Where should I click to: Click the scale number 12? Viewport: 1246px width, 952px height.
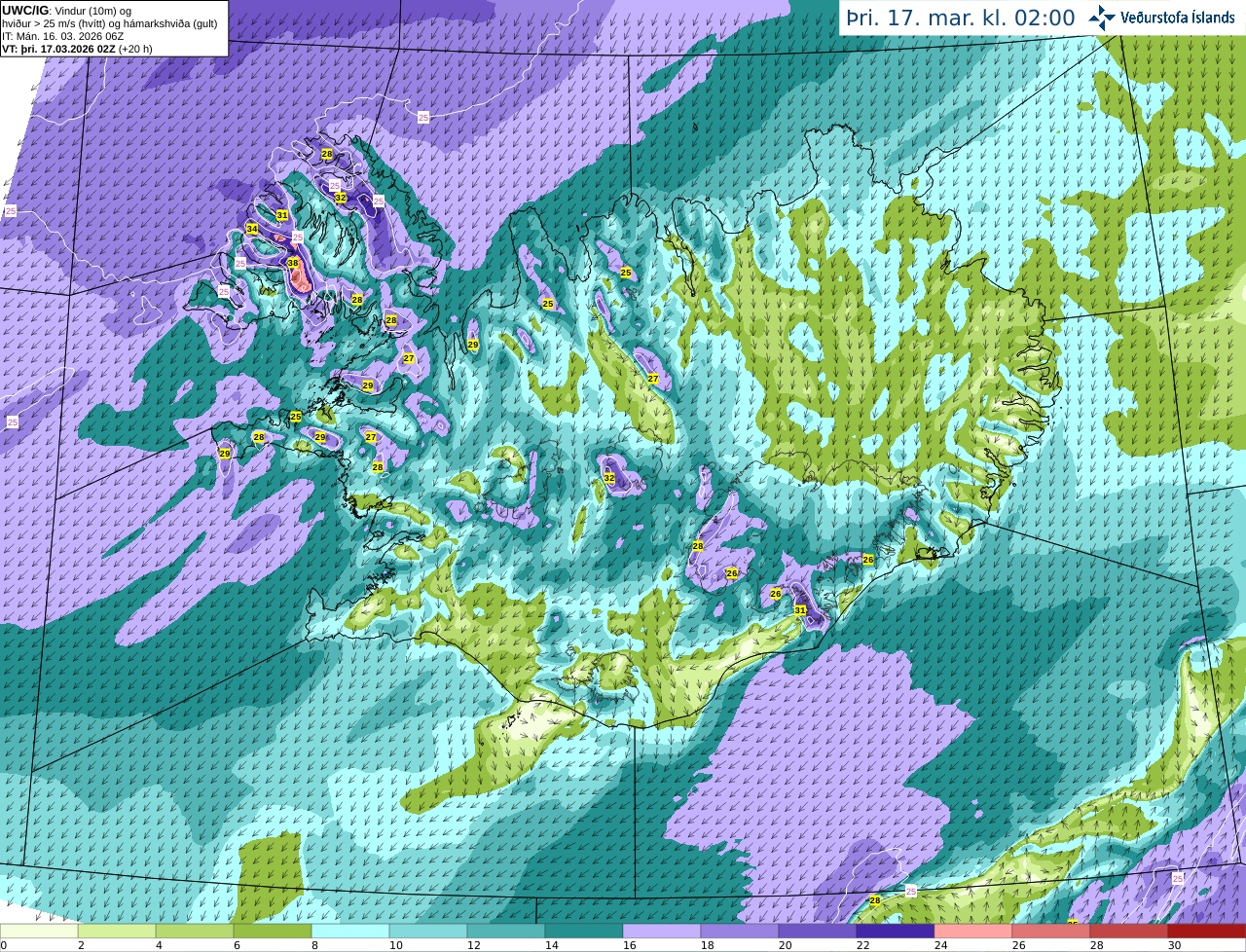(473, 945)
